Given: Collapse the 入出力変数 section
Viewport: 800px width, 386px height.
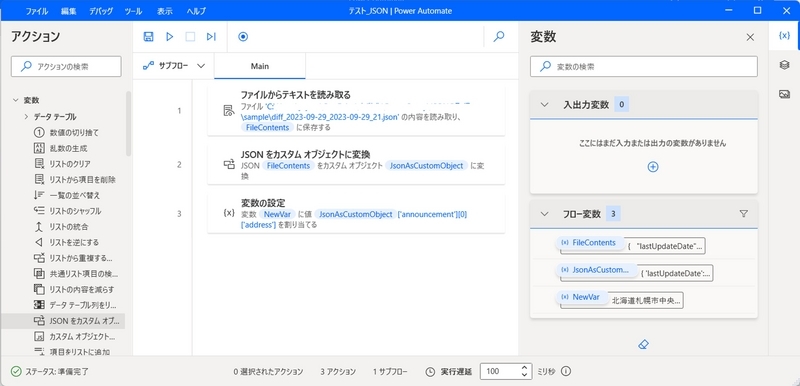Looking at the screenshot, I should coord(544,105).
